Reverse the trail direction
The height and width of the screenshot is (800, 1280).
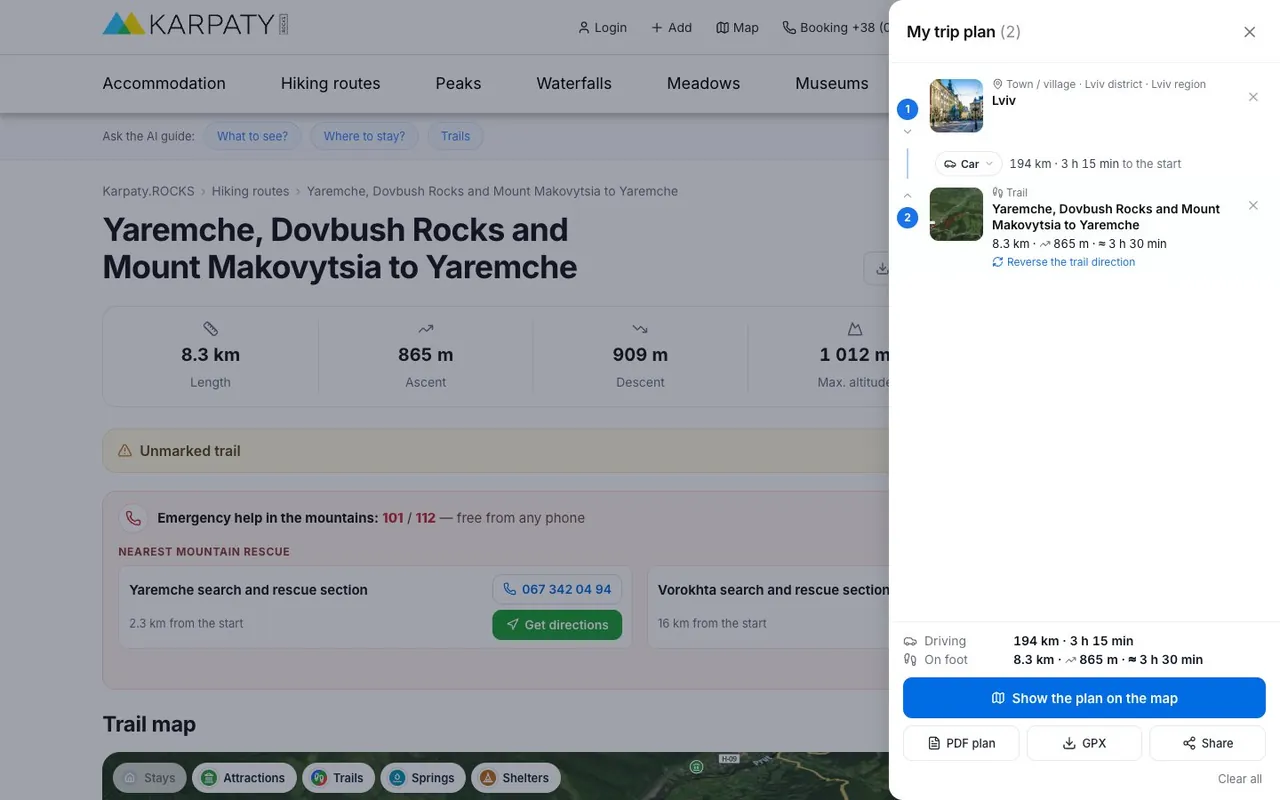(x=1063, y=262)
